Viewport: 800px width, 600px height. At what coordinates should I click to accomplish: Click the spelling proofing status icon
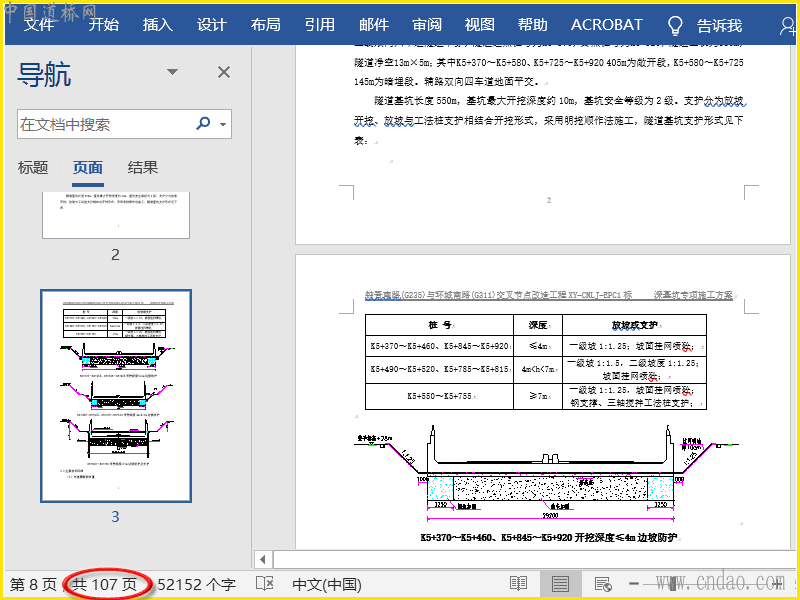[x=265, y=584]
